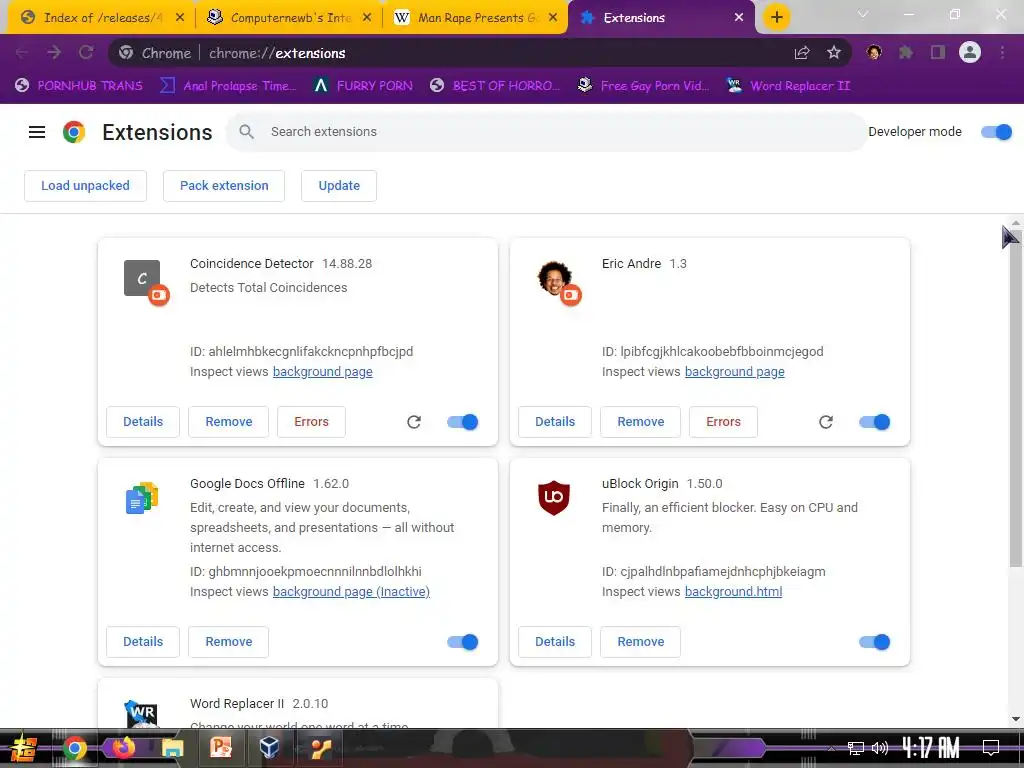Click the Word Replacer II extension icon
Viewport: 1024px width, 768px height.
[x=141, y=713]
